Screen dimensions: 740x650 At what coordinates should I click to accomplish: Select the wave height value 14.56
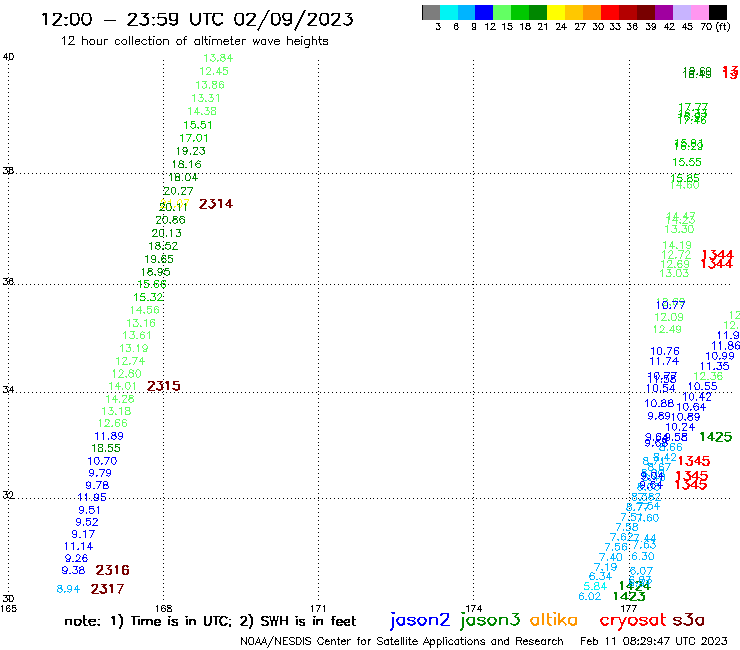(x=145, y=310)
